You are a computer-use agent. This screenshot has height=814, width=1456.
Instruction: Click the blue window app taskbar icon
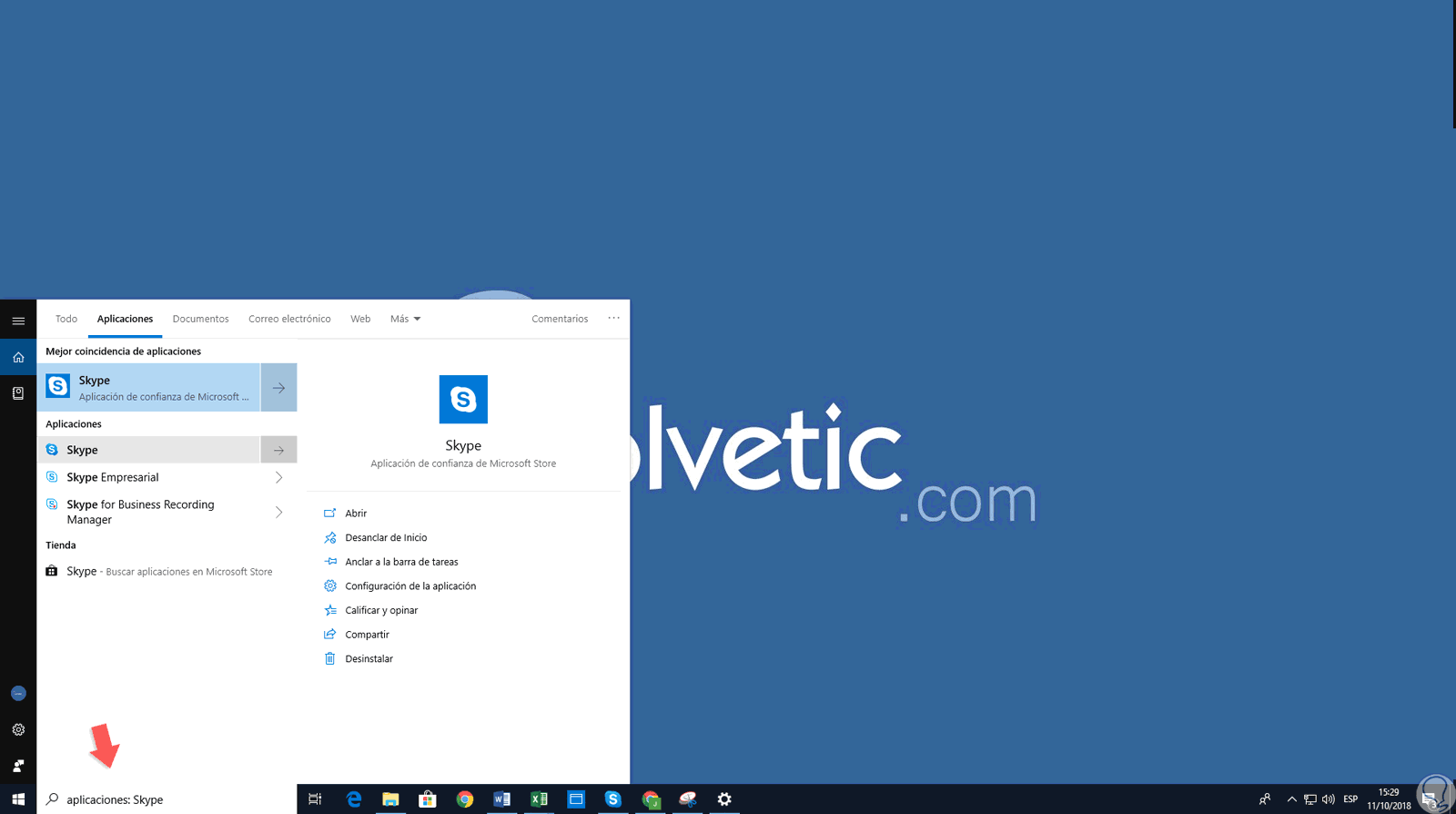point(576,799)
